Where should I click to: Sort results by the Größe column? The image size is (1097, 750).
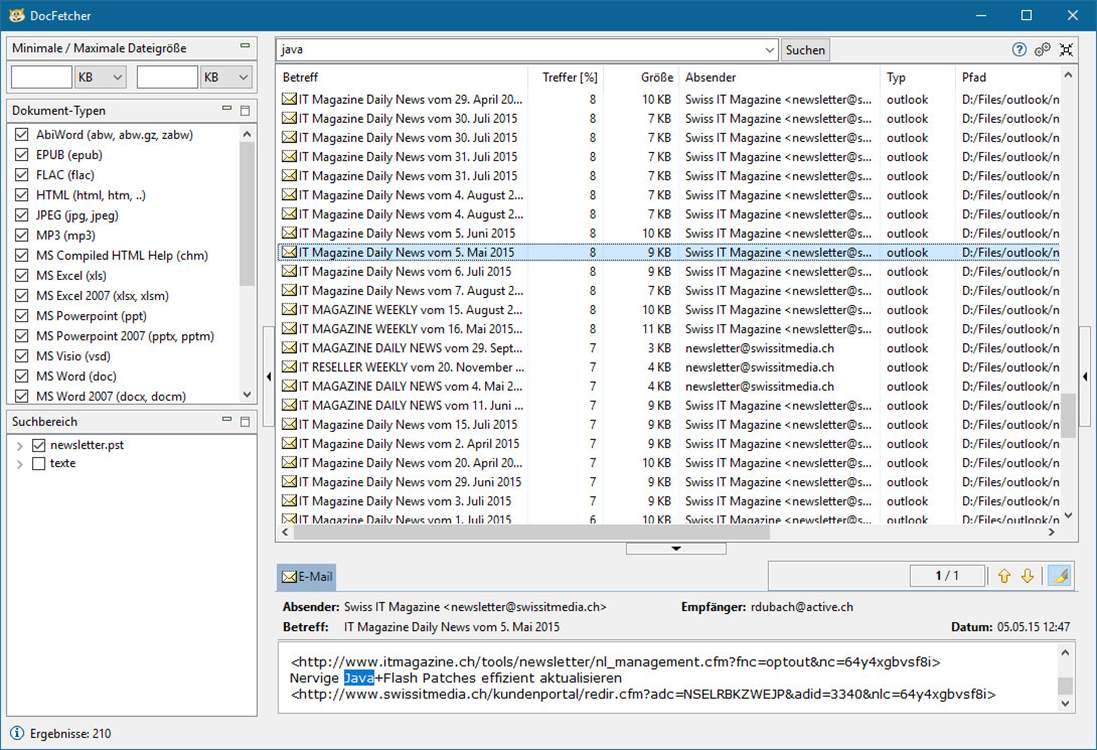pos(642,77)
